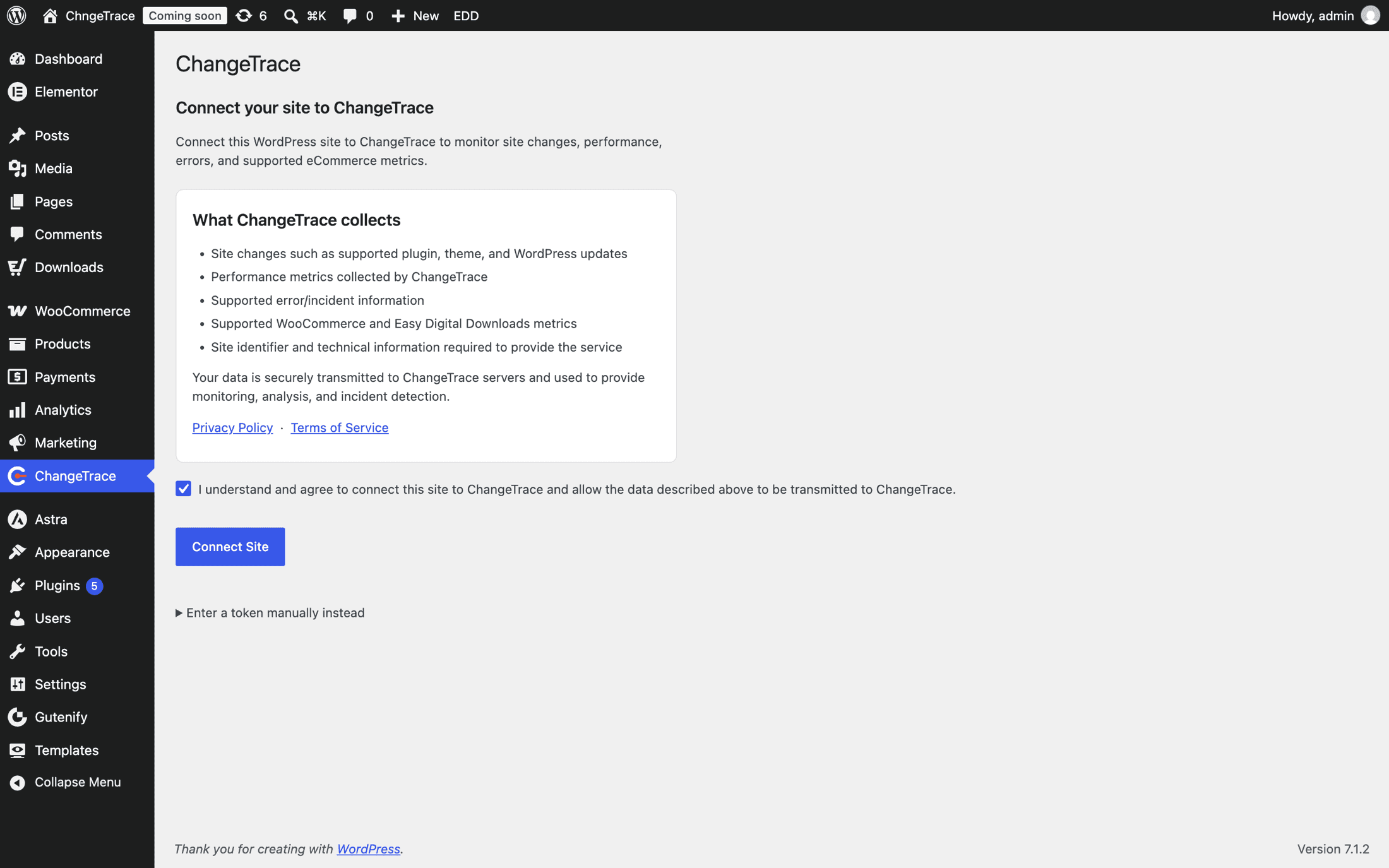Click the Settings sliders icon
This screenshot has height=868, width=1389.
tap(18, 684)
